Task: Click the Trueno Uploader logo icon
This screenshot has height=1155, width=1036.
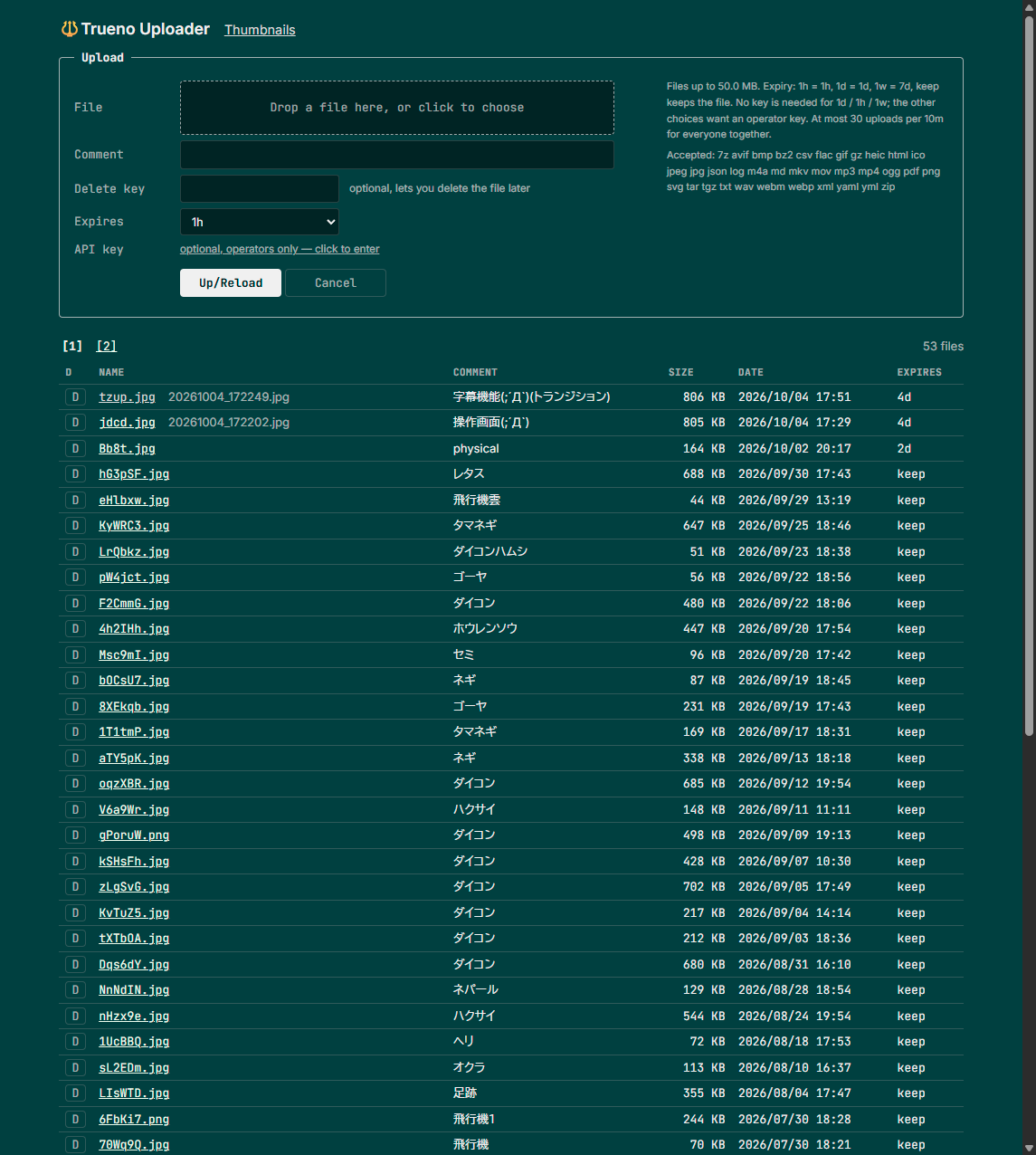Action: tap(69, 29)
